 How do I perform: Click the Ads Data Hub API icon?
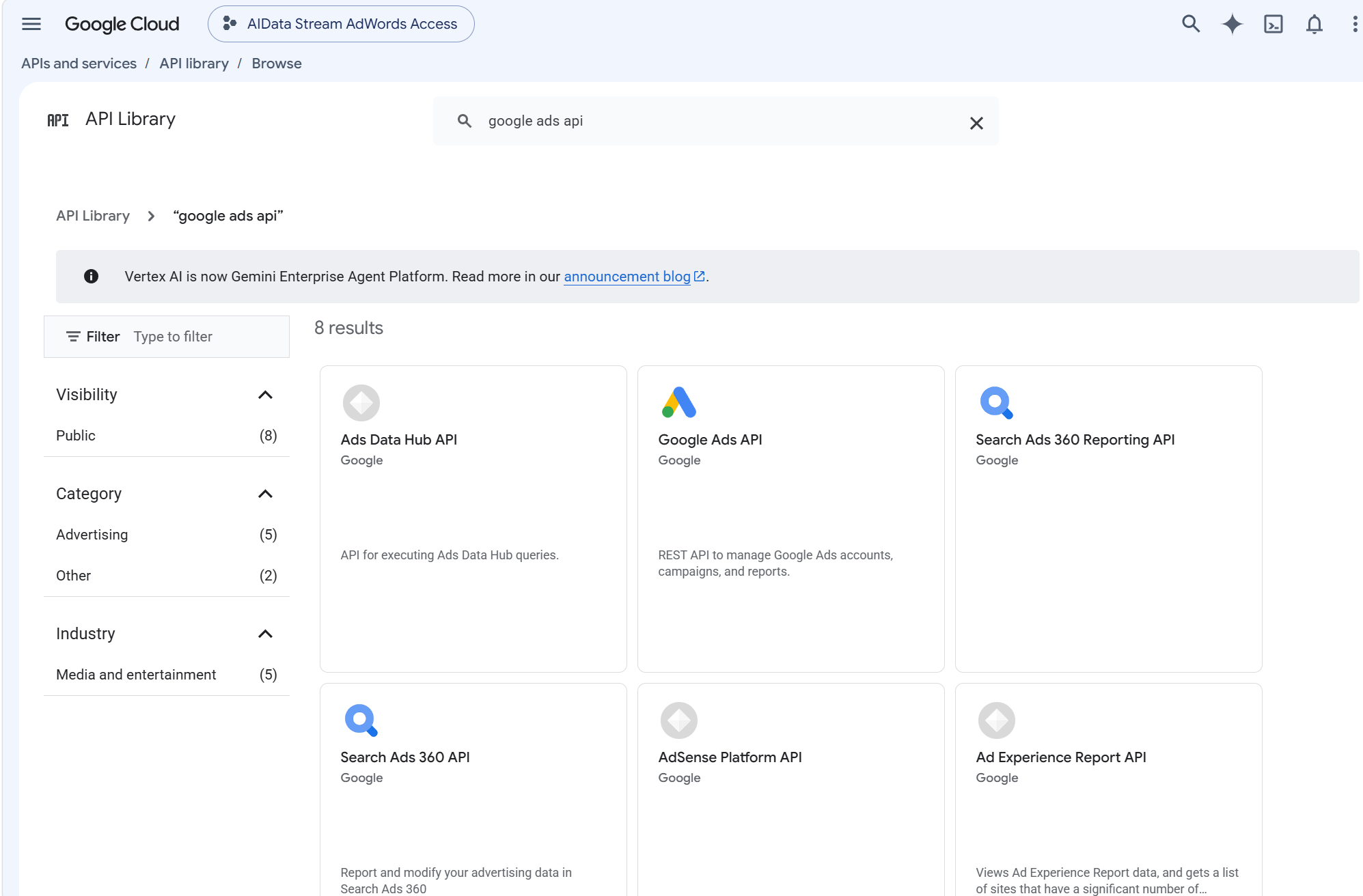(x=361, y=403)
